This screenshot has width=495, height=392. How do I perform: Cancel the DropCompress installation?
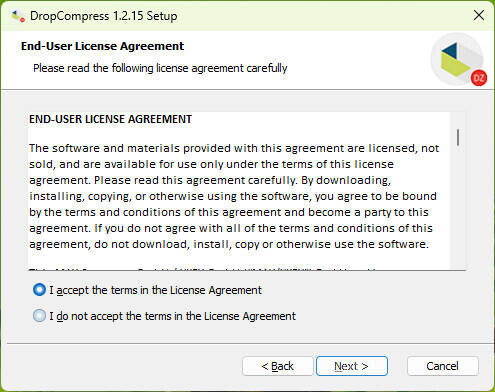click(x=442, y=366)
